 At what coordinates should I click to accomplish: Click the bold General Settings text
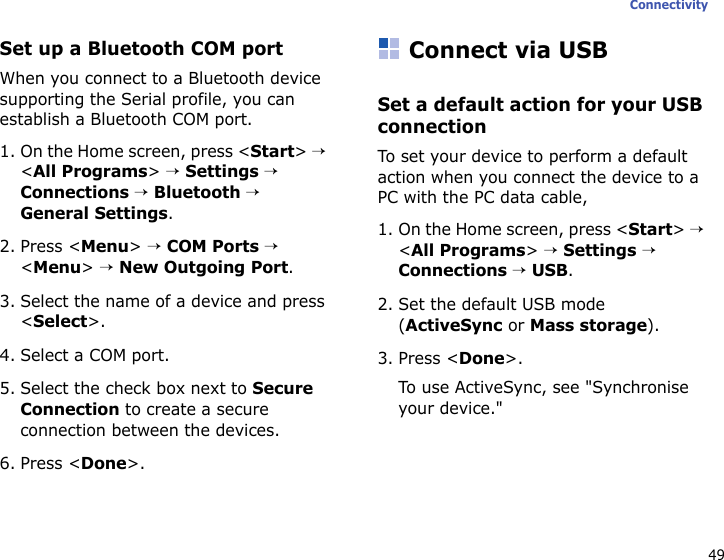95,213
